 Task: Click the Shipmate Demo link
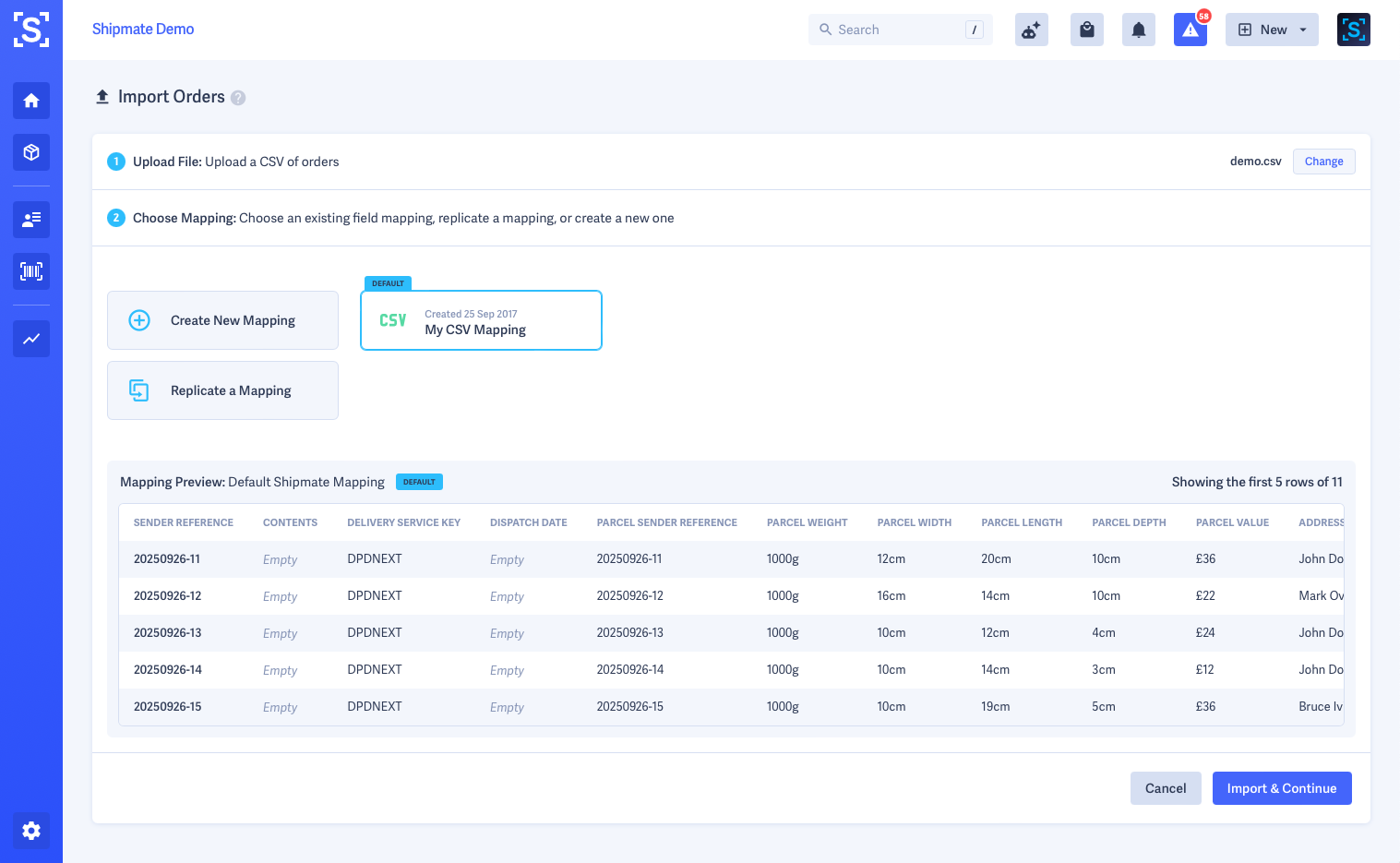143,30
